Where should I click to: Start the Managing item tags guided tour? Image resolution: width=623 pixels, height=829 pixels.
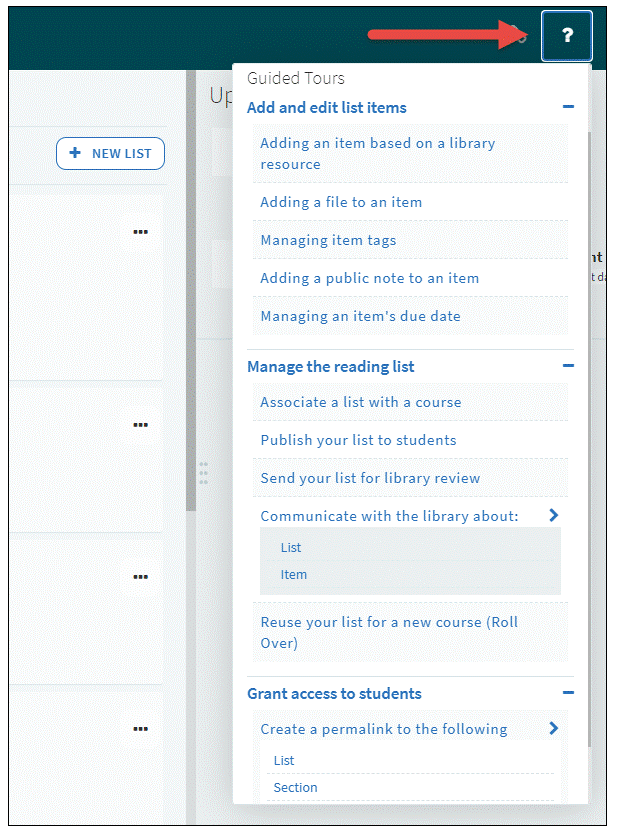coord(327,240)
